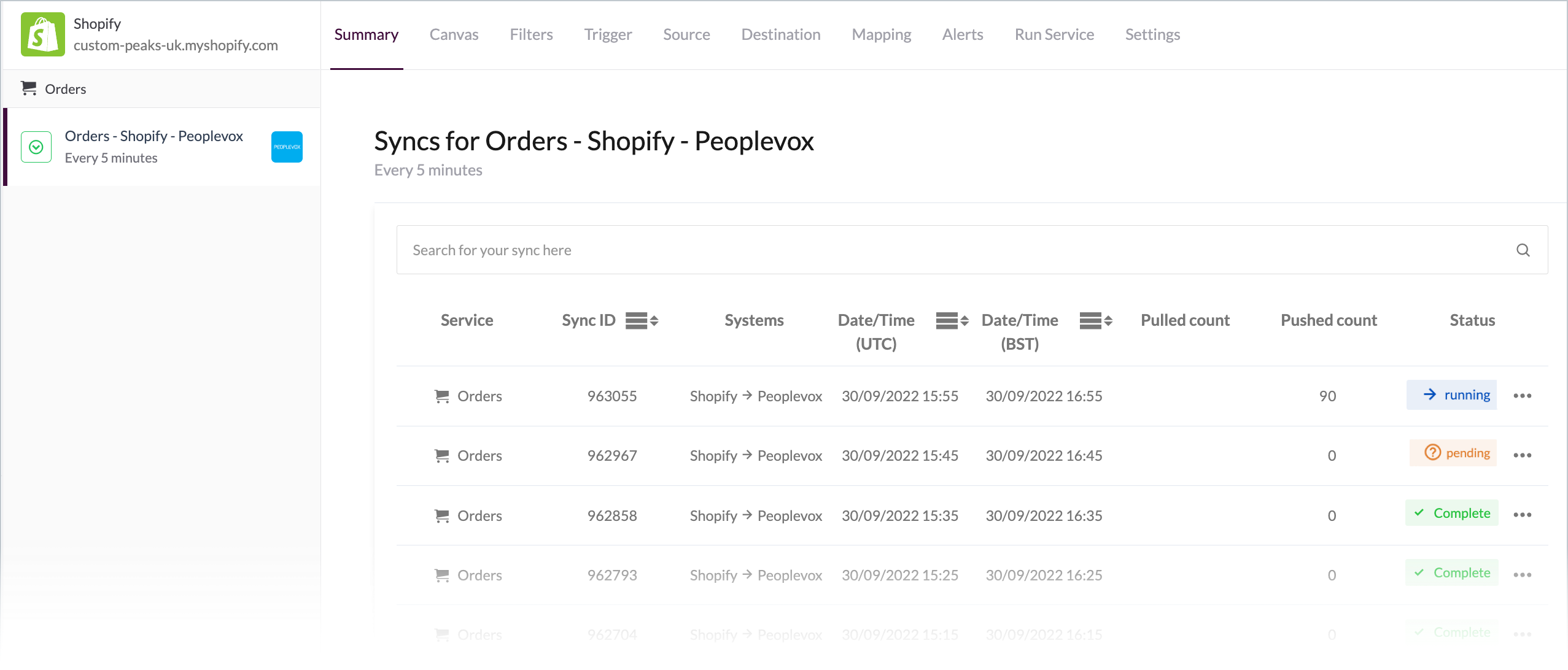Click the running status badge
The height and width of the screenshot is (670, 1568).
(1451, 395)
